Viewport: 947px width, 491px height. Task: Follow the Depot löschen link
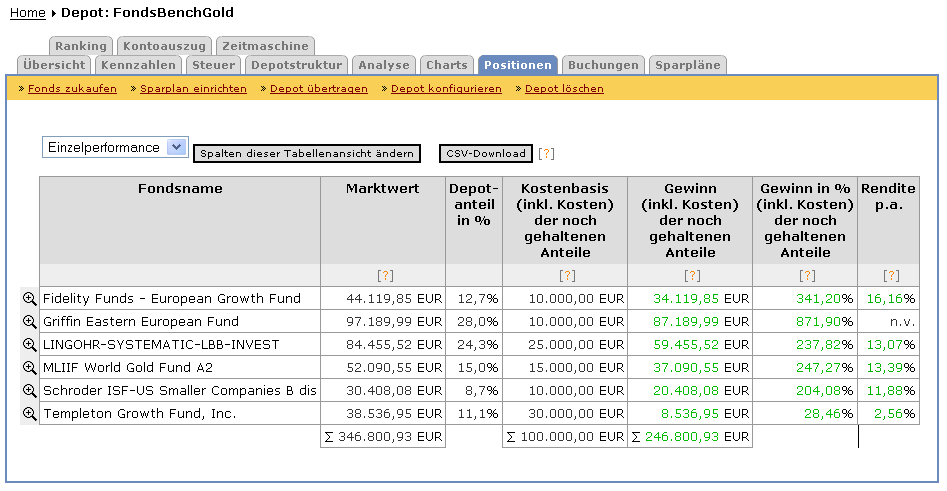click(564, 89)
